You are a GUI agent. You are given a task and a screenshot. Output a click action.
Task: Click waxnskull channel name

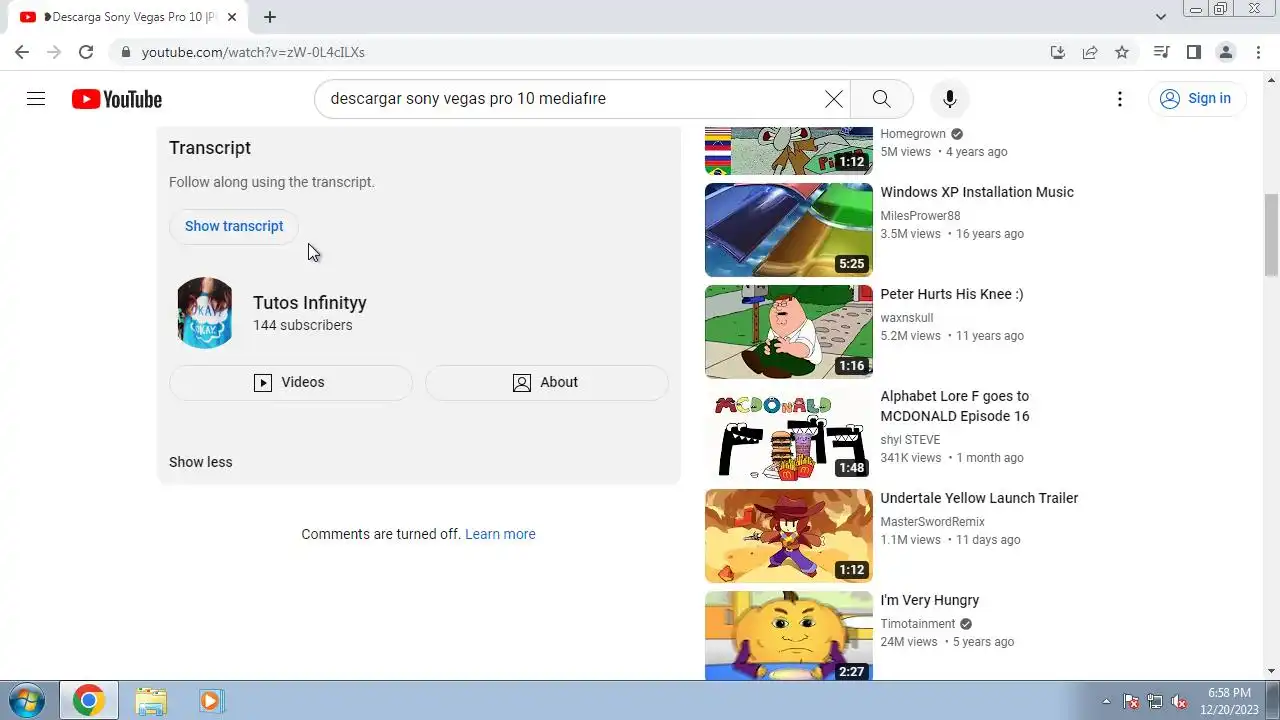tap(907, 318)
